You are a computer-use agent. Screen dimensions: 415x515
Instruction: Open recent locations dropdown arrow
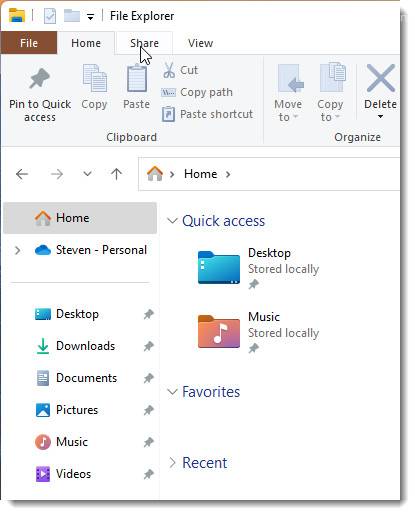pyautogui.click(x=87, y=174)
